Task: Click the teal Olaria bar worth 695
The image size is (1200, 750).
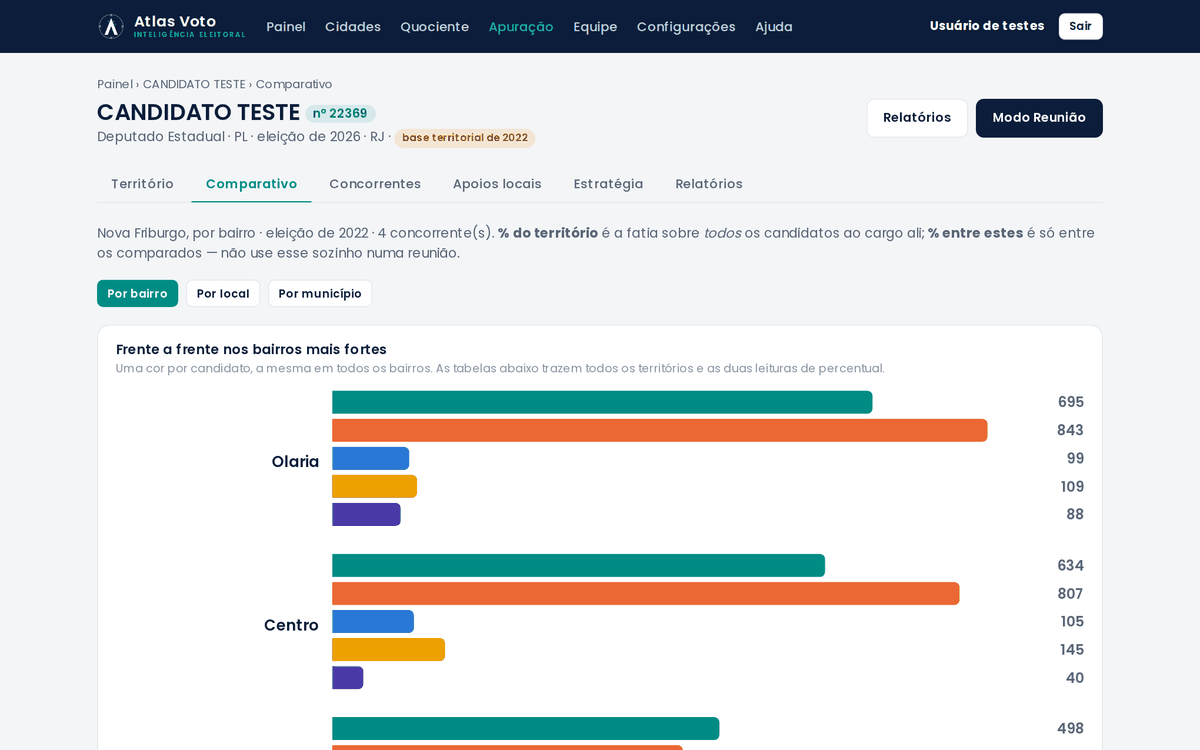Action: point(602,402)
